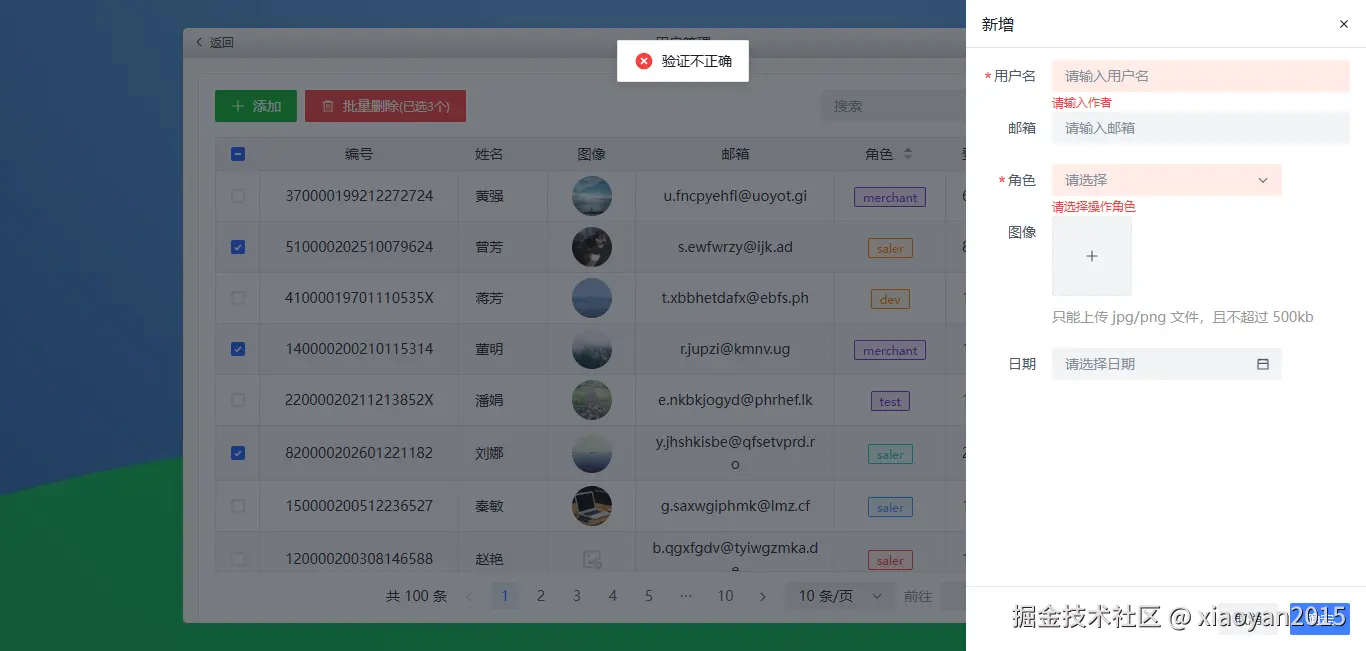Uncheck the checkbox for row 曾芳
The image size is (1366, 651).
(x=238, y=247)
